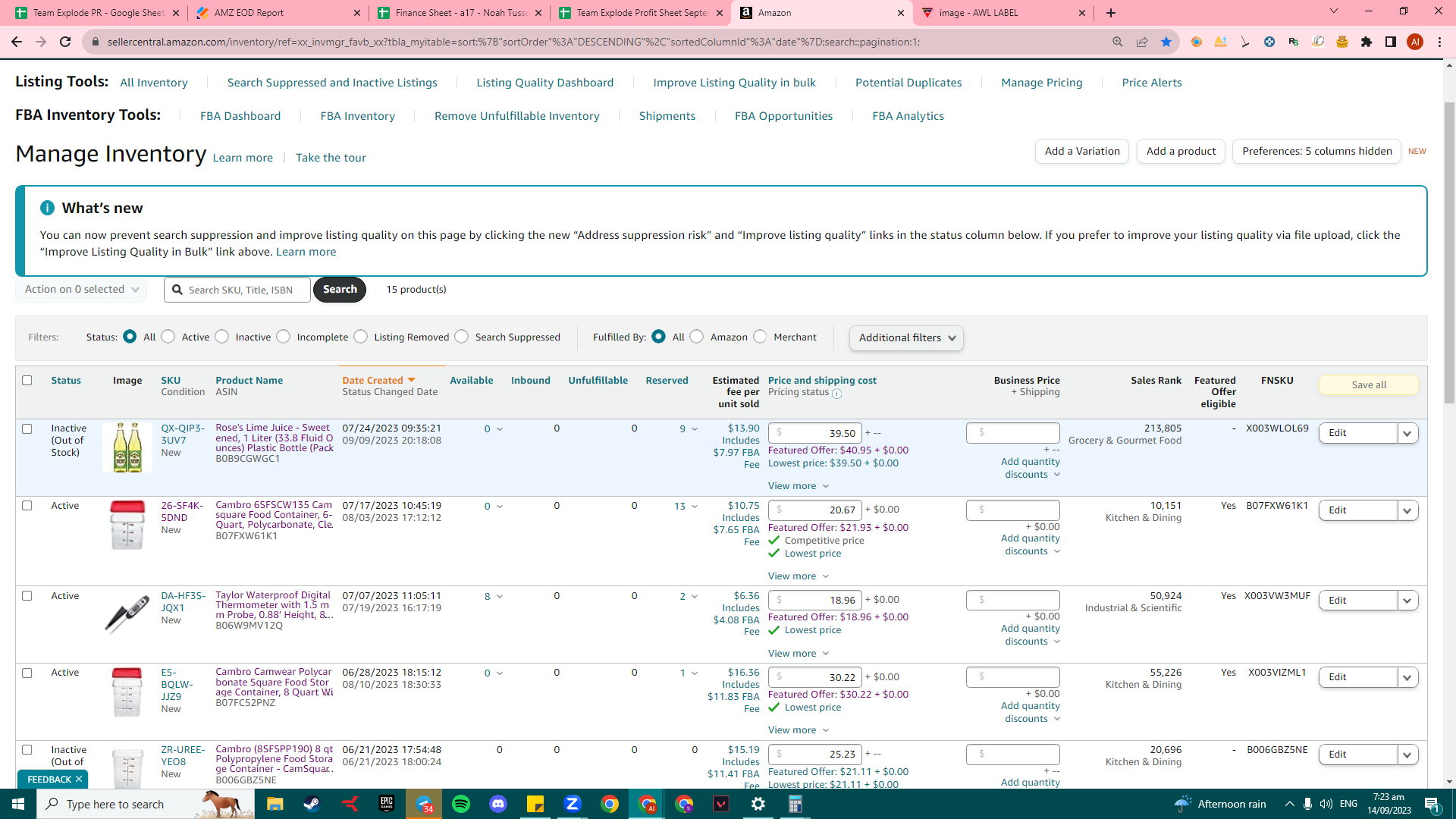The width and height of the screenshot is (1456, 819).
Task: Click the Add a product button
Action: 1181,152
